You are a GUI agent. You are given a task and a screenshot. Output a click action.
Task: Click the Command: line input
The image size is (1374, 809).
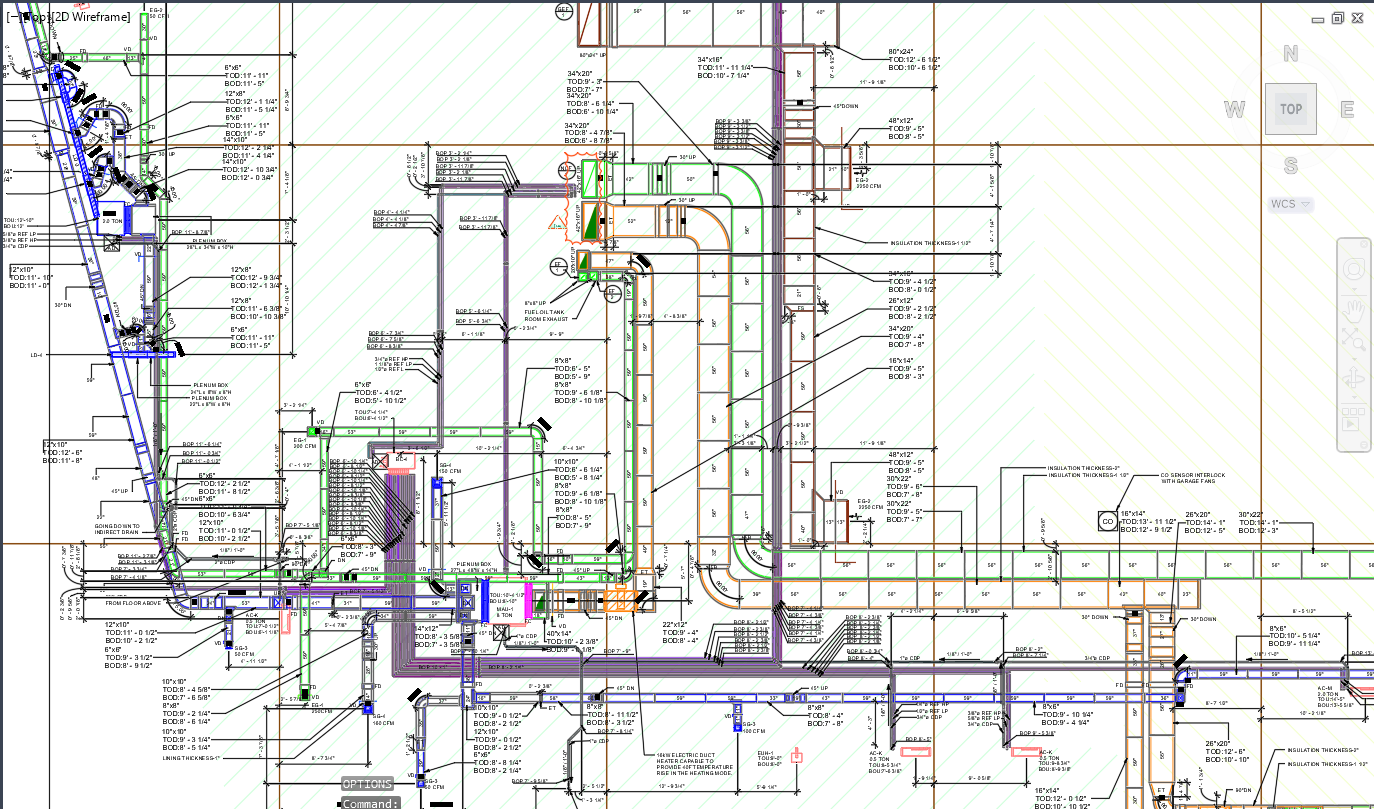(370, 802)
